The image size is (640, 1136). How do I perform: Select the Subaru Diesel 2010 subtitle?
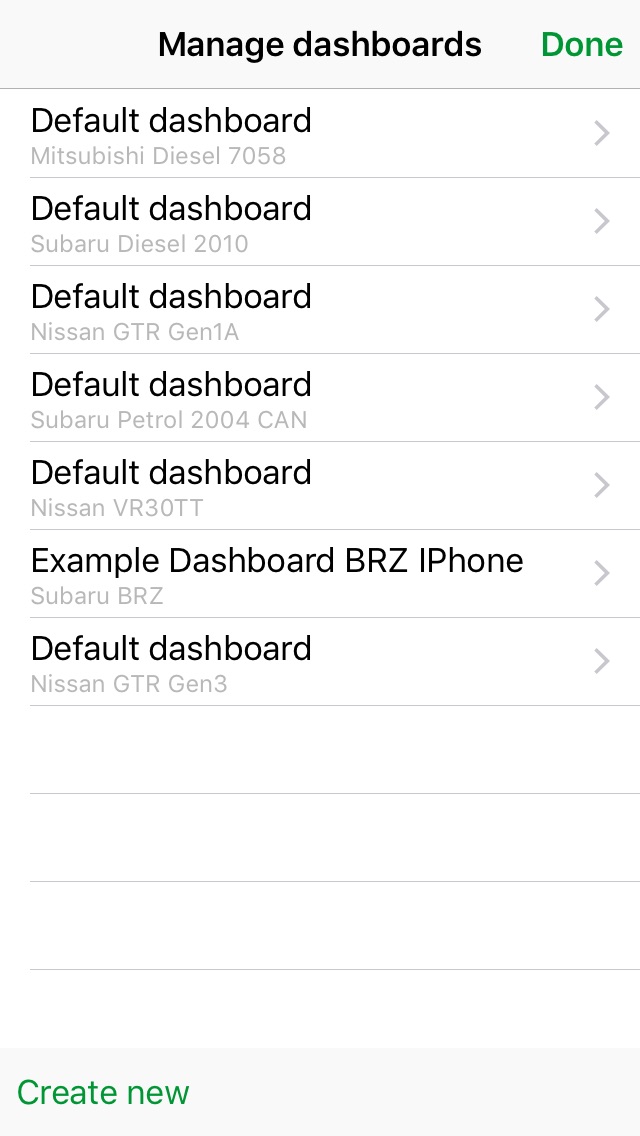pyautogui.click(x=139, y=244)
